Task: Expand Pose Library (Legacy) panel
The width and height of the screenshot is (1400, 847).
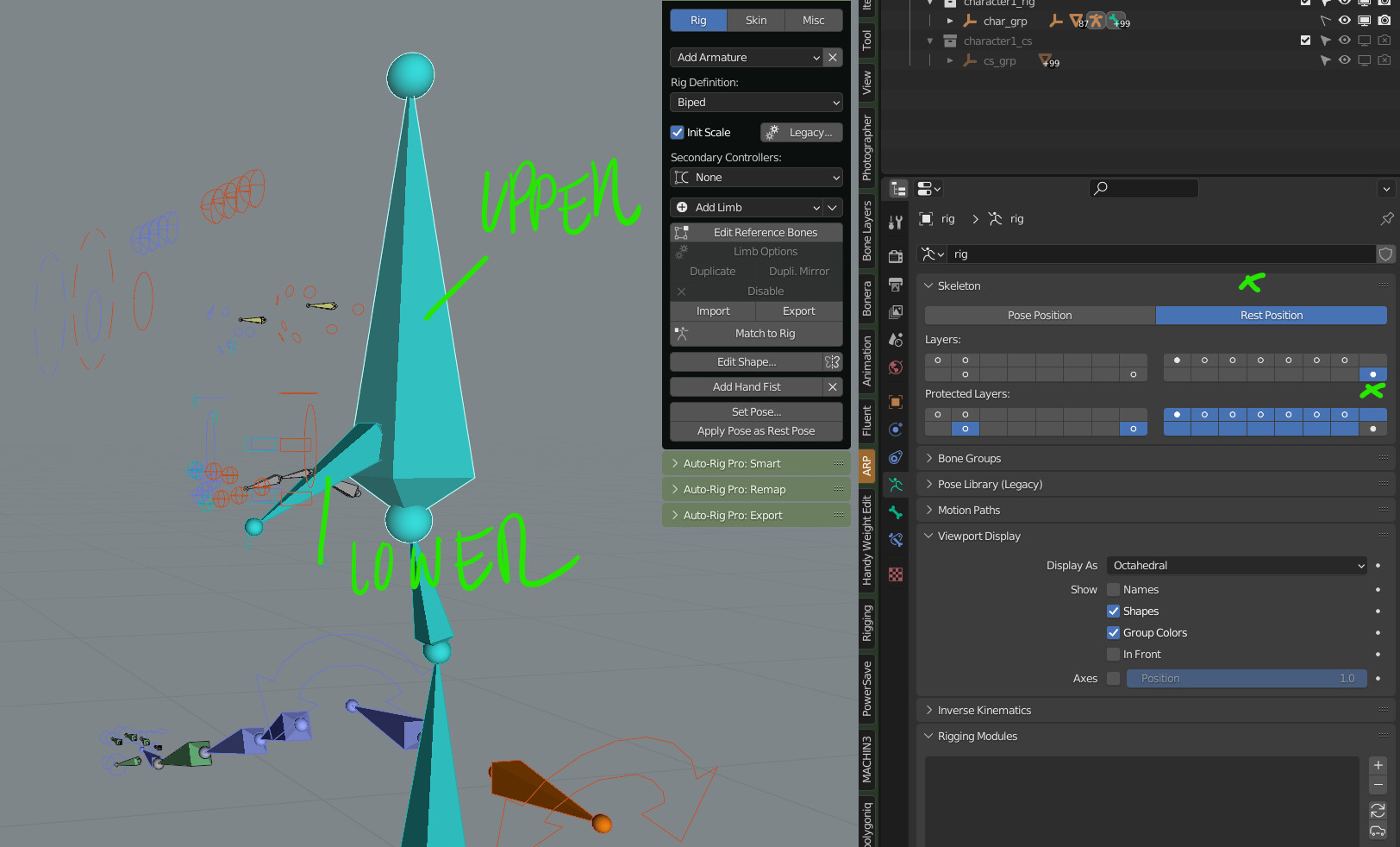Action: [x=1155, y=485]
